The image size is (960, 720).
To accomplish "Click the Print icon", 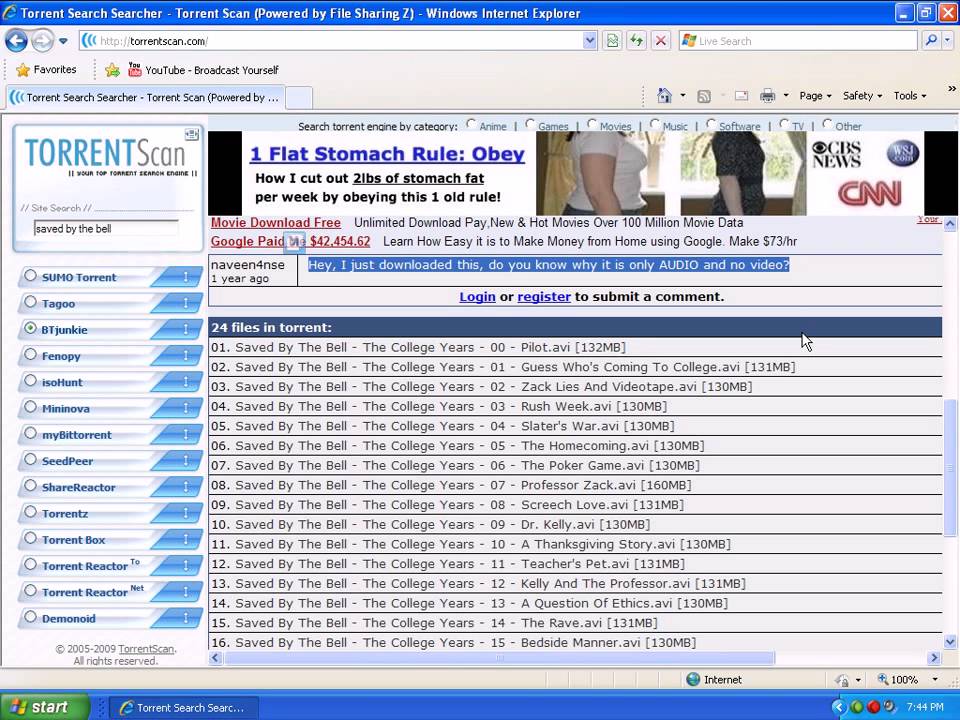I will tap(767, 96).
